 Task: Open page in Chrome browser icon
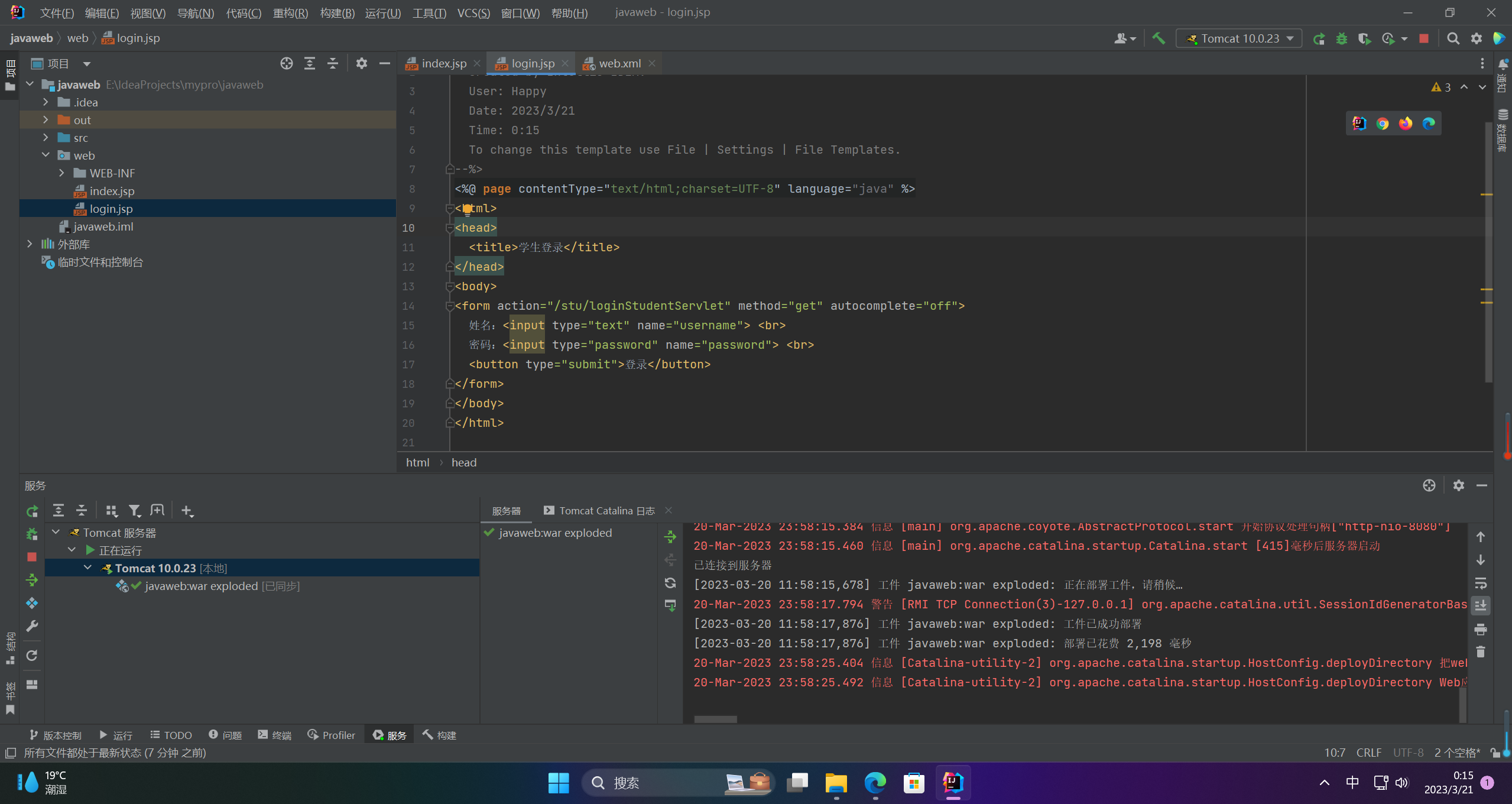(x=1382, y=123)
